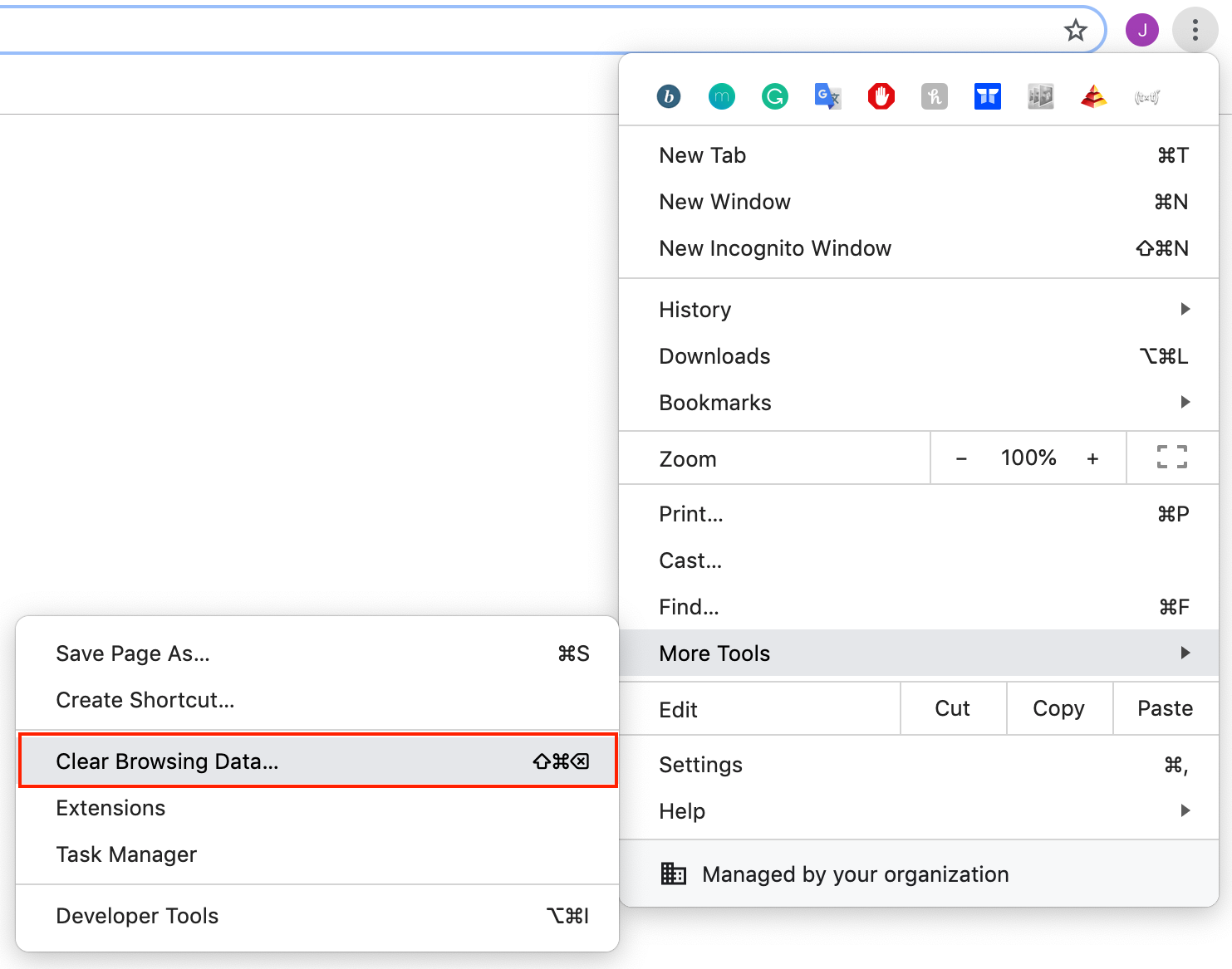The image size is (1232, 969).
Task: Launch Task Manager from submenu
Action: click(x=317, y=854)
